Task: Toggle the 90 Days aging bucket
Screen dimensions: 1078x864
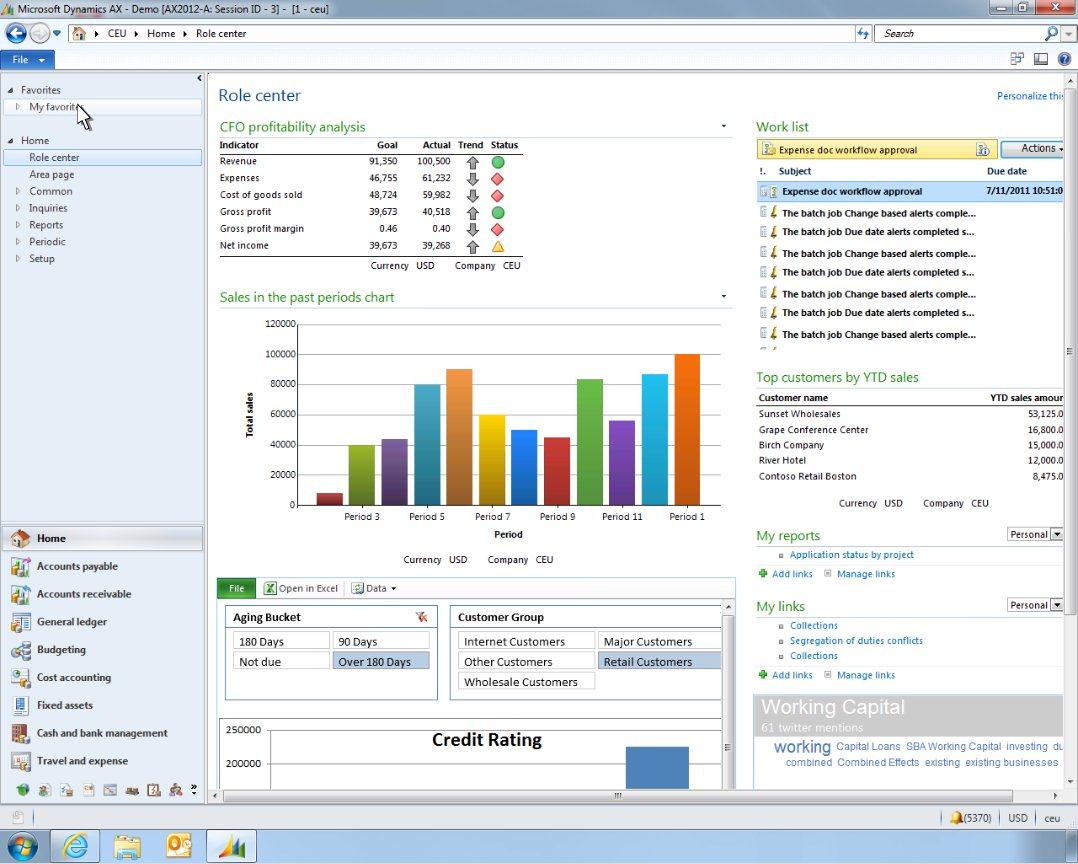Action: [x=381, y=641]
